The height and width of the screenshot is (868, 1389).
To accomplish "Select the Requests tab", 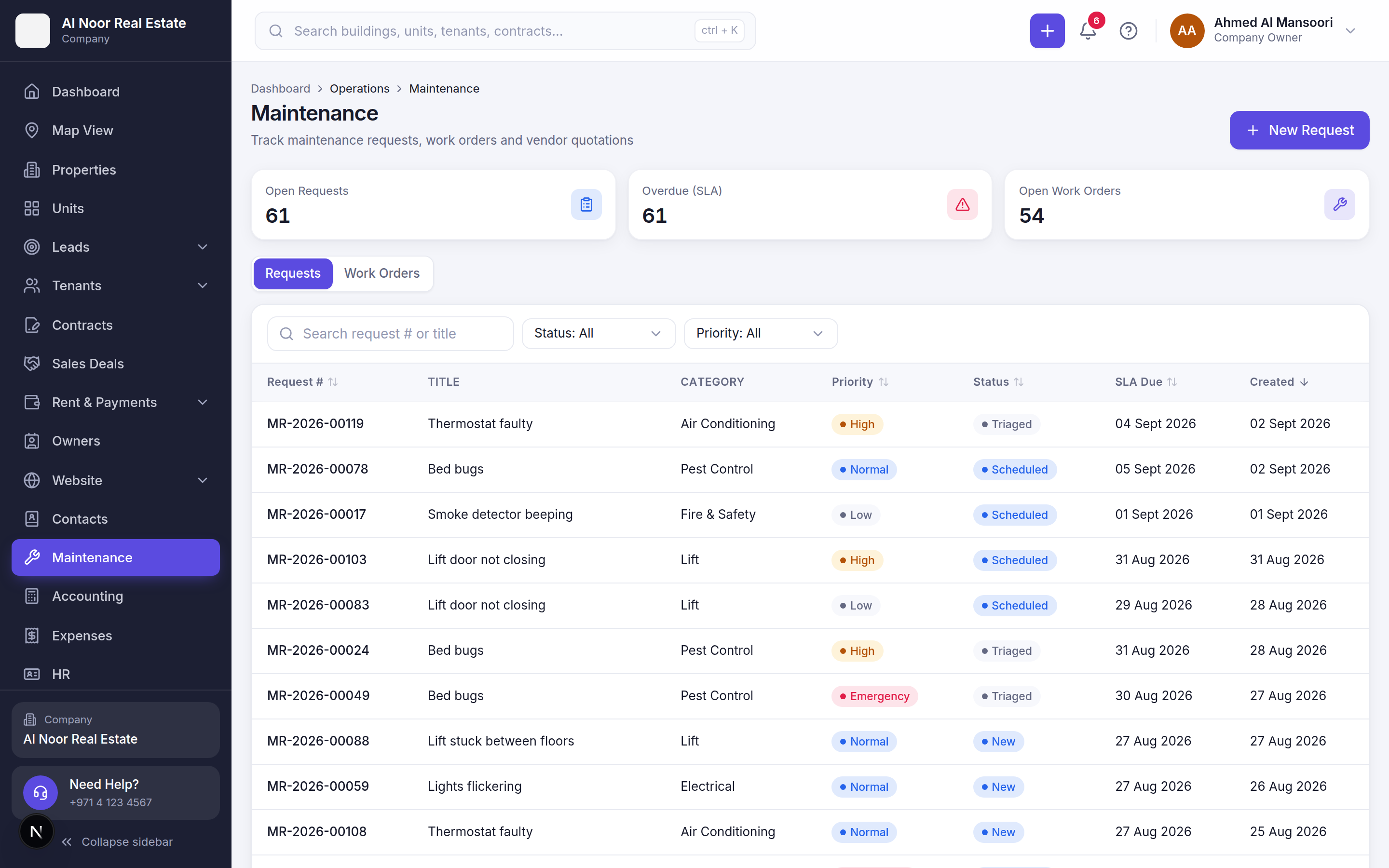I will (x=293, y=273).
